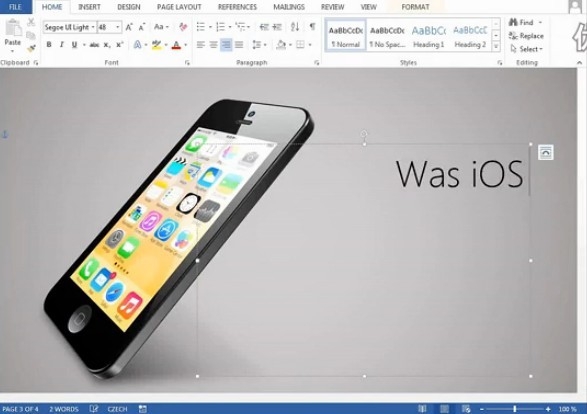Justify the text

239,45
